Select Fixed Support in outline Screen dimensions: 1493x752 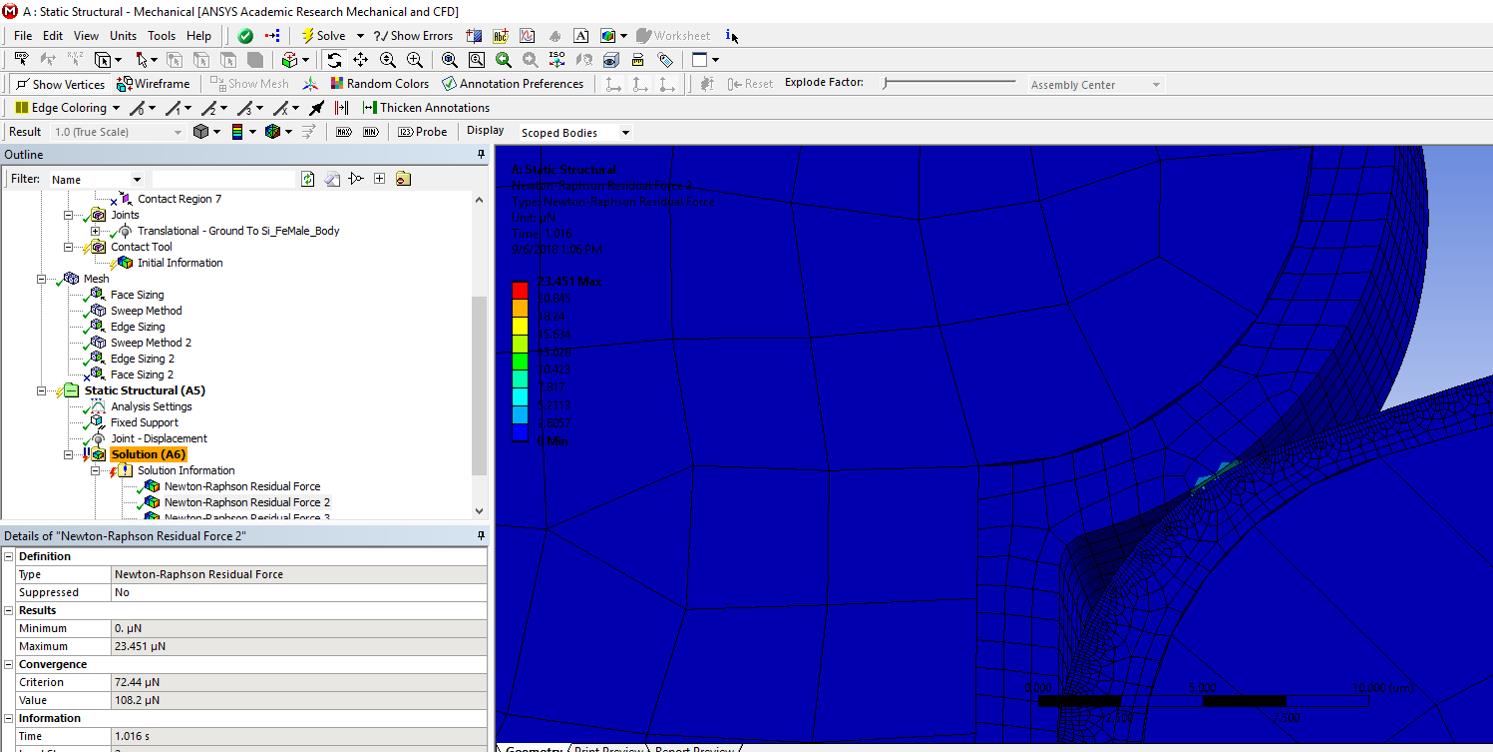[144, 423]
